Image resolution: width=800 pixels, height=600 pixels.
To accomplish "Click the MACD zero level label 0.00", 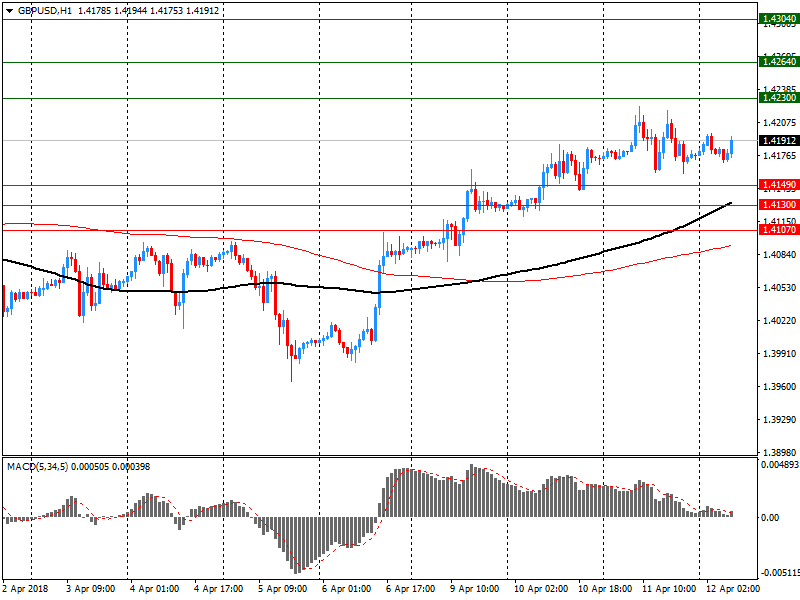I will (x=770, y=517).
